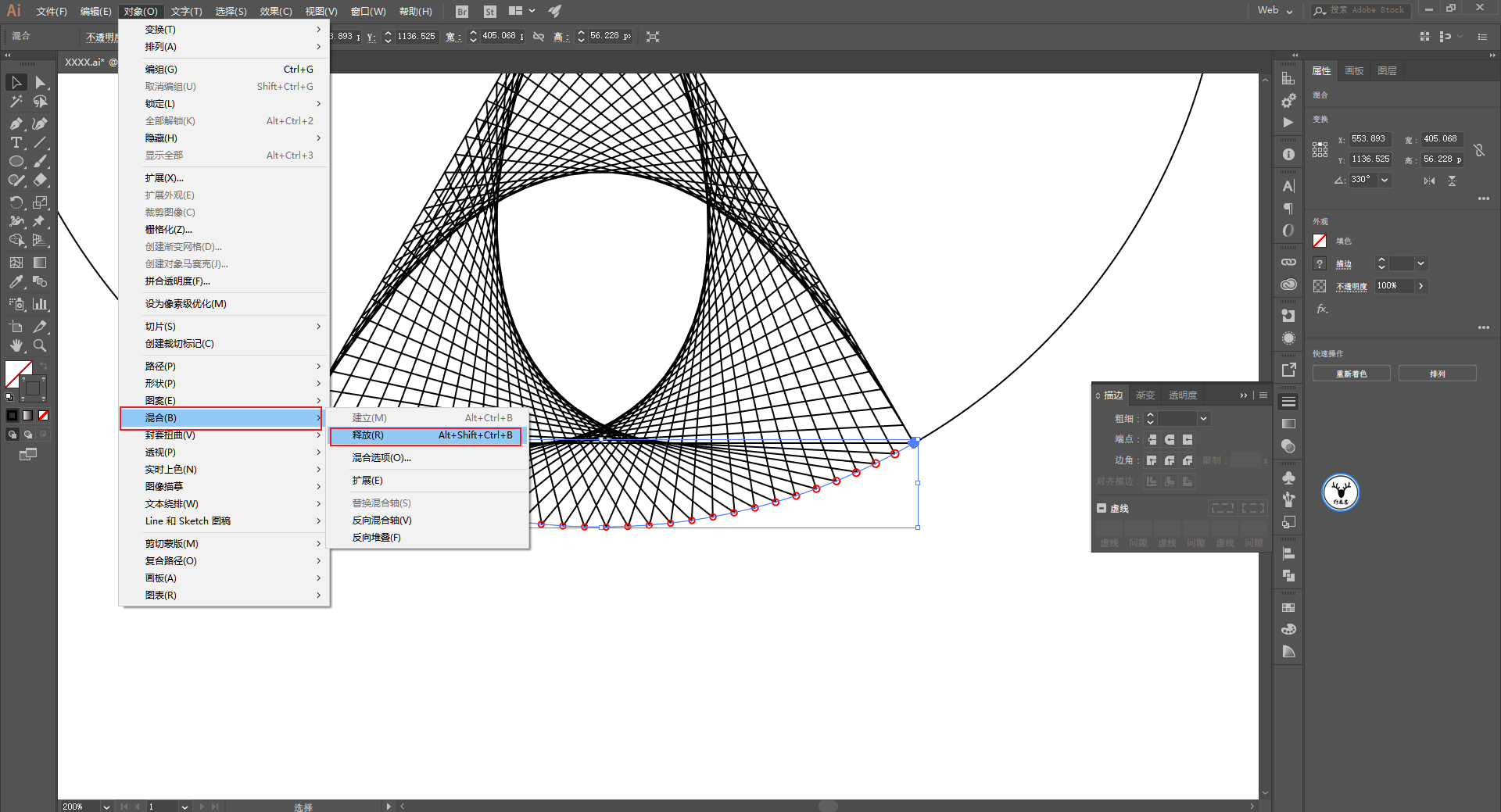Click the fill color swatch in properties
The height and width of the screenshot is (812, 1501).
click(1320, 241)
